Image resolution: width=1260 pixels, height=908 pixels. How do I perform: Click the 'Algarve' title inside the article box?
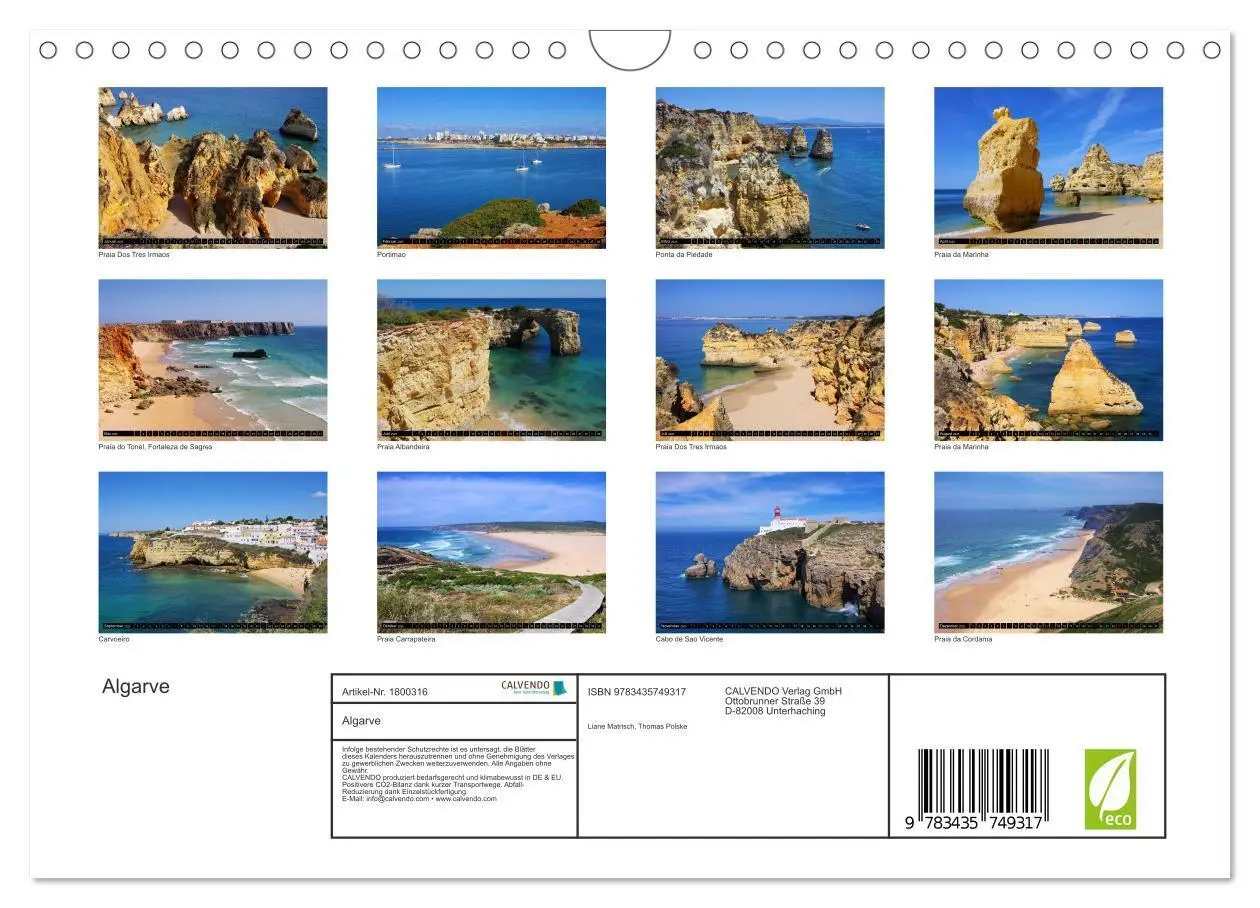(x=361, y=721)
